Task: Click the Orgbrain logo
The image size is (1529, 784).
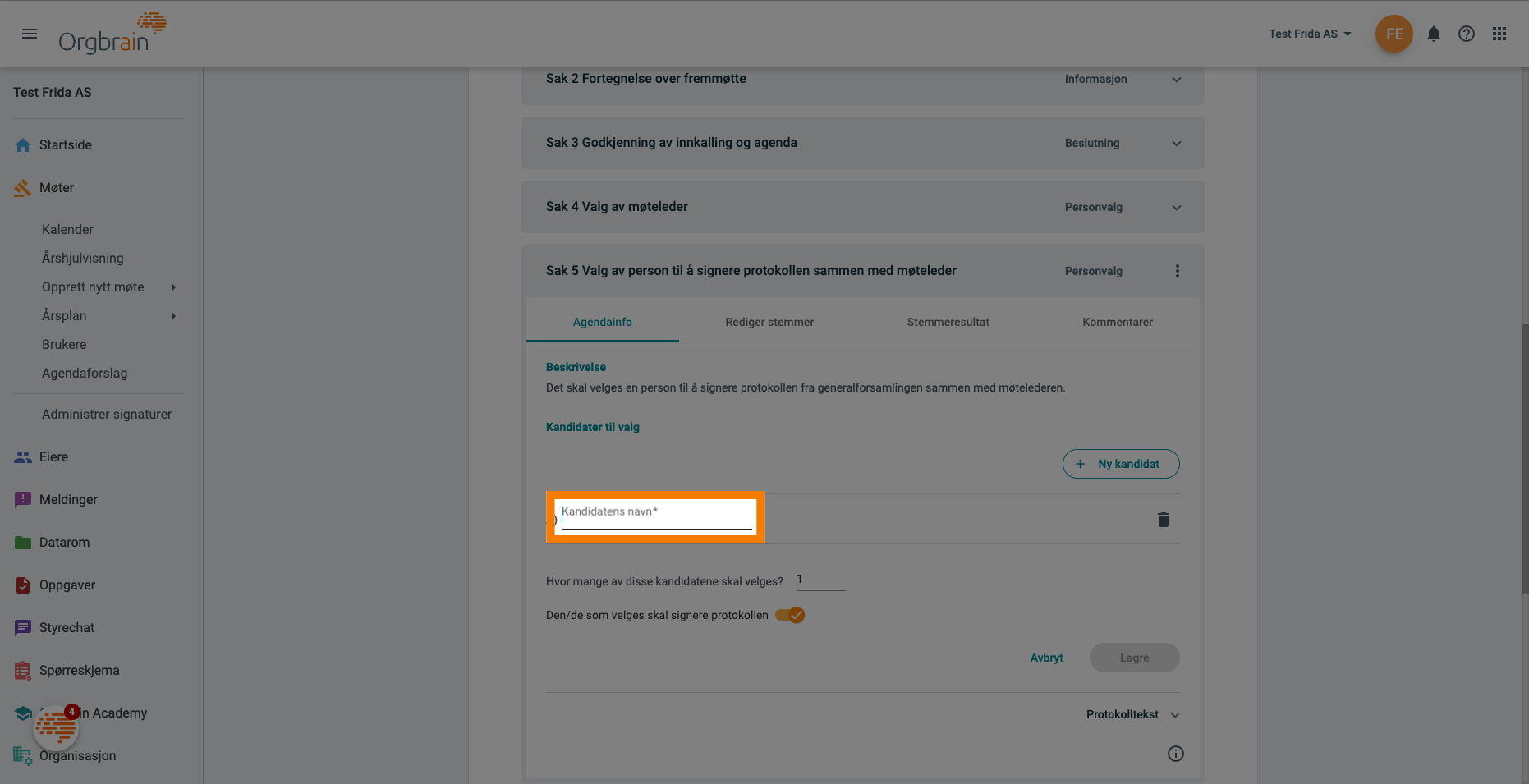Action: pos(112,34)
